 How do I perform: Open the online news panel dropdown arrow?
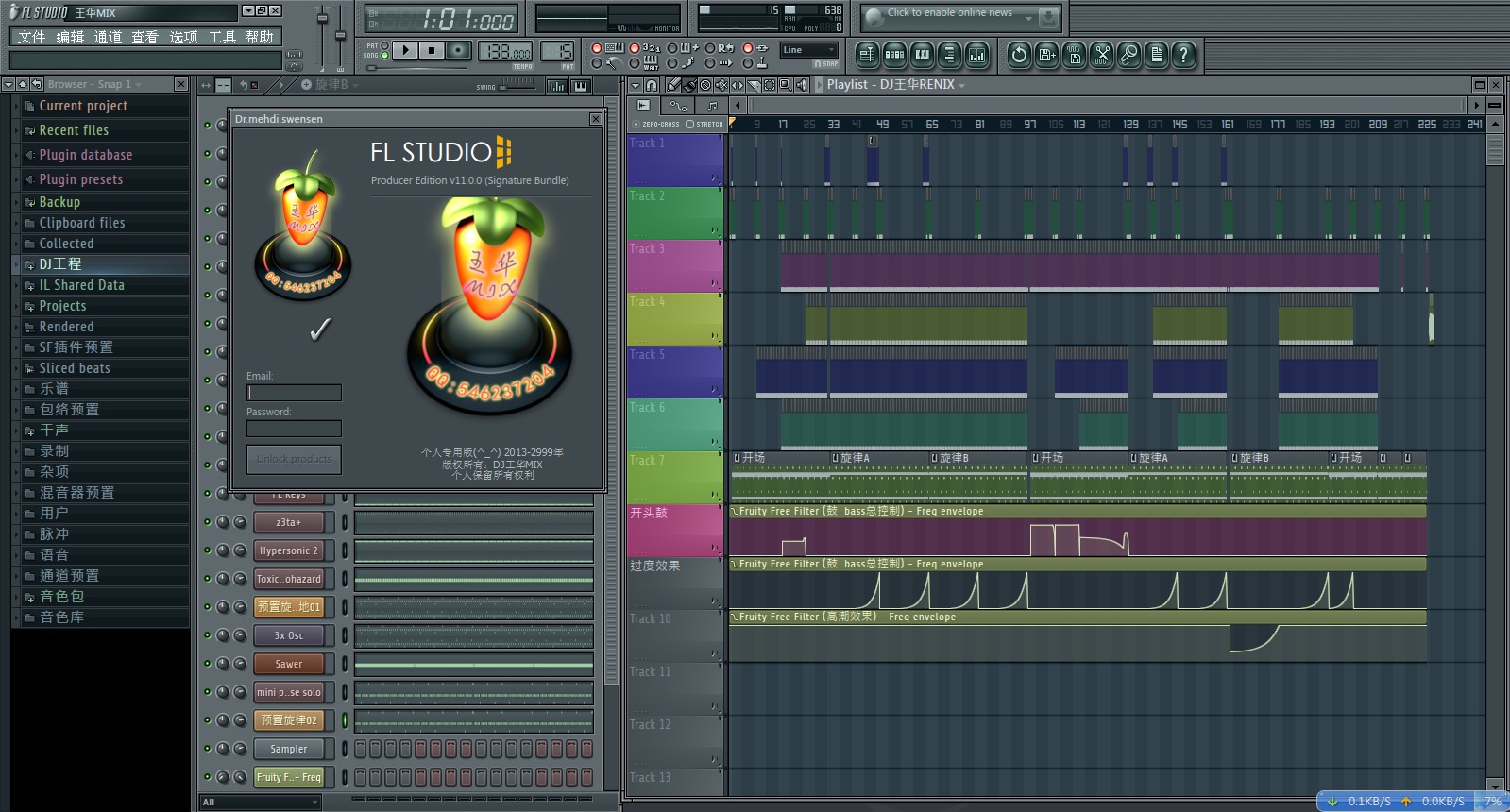coord(1028,17)
